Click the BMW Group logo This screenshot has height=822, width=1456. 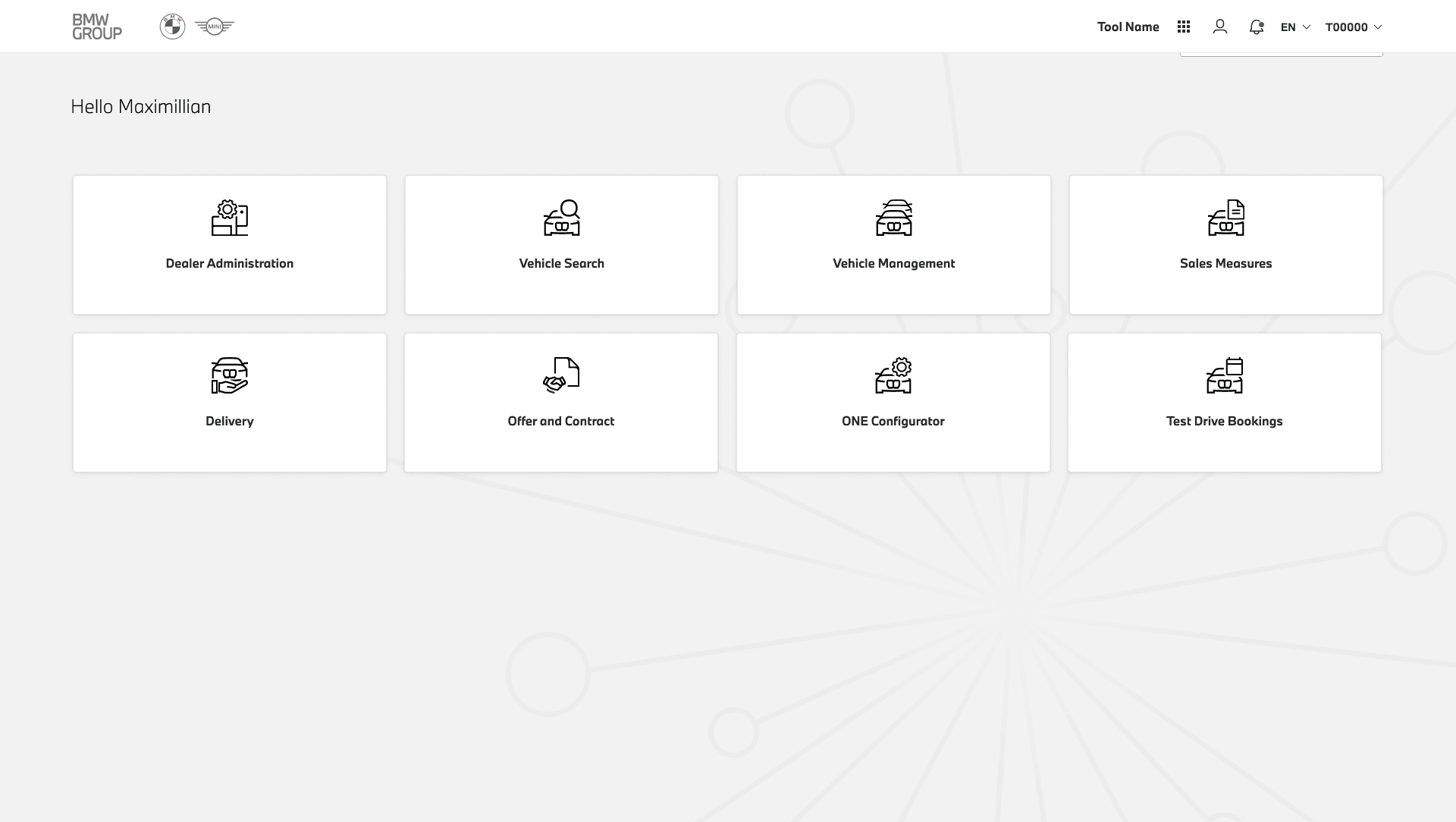(97, 27)
